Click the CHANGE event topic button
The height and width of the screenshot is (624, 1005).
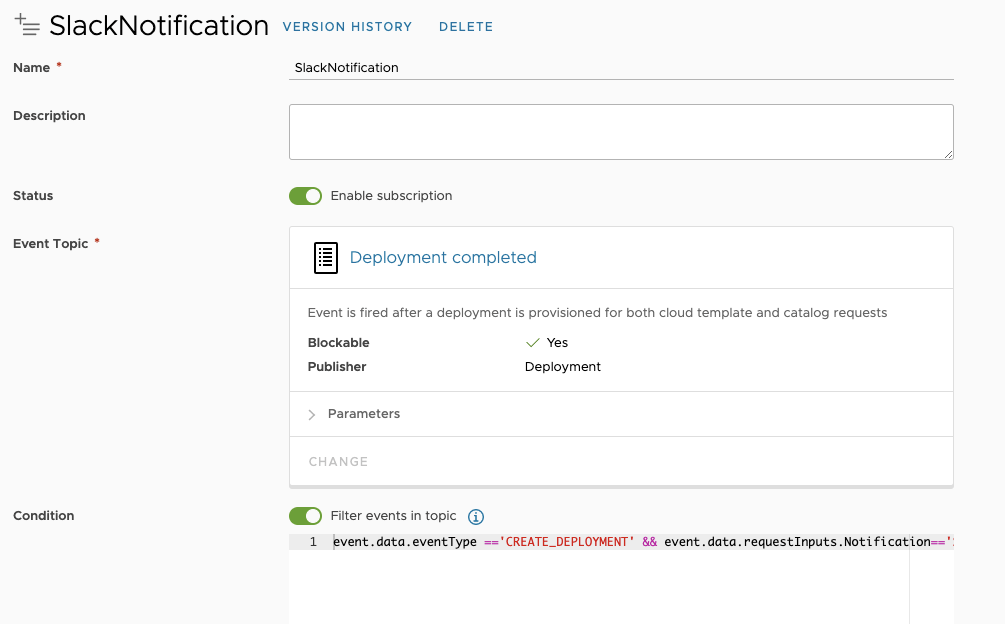point(338,462)
